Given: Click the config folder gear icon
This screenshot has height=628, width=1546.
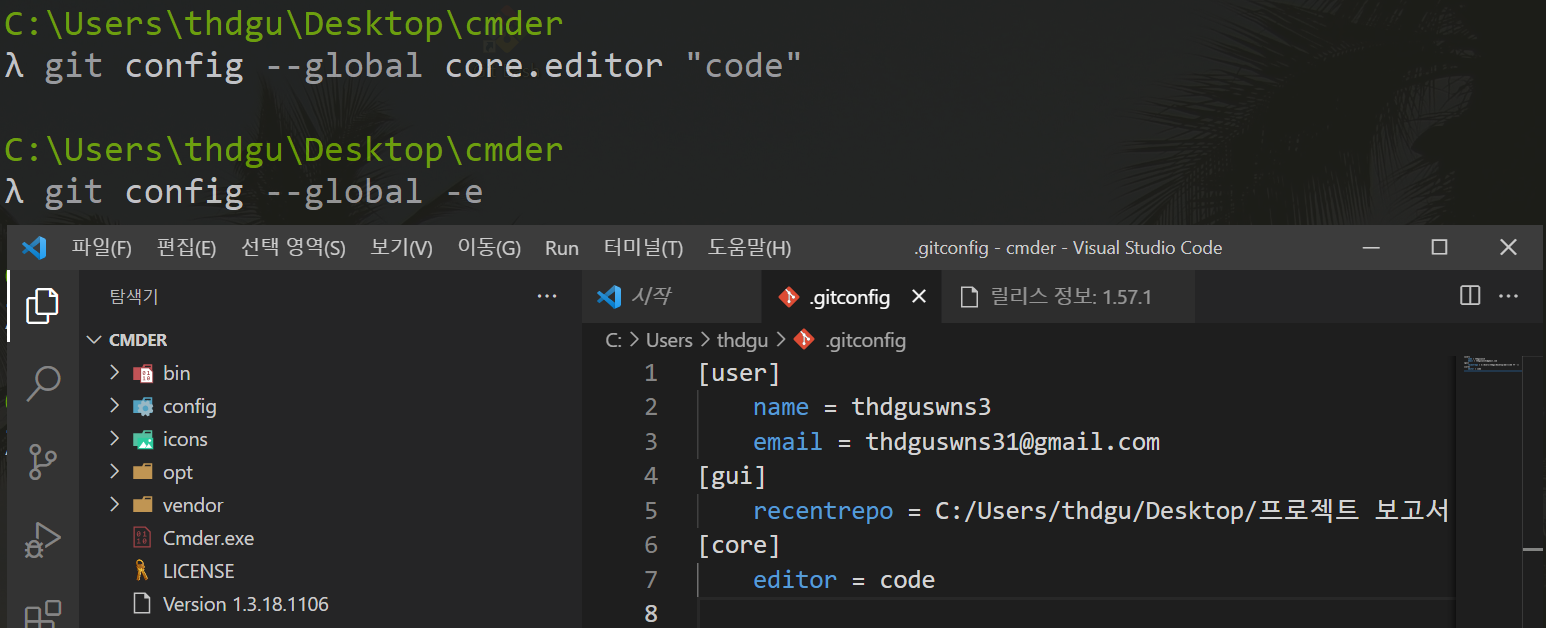Looking at the screenshot, I should point(143,406).
